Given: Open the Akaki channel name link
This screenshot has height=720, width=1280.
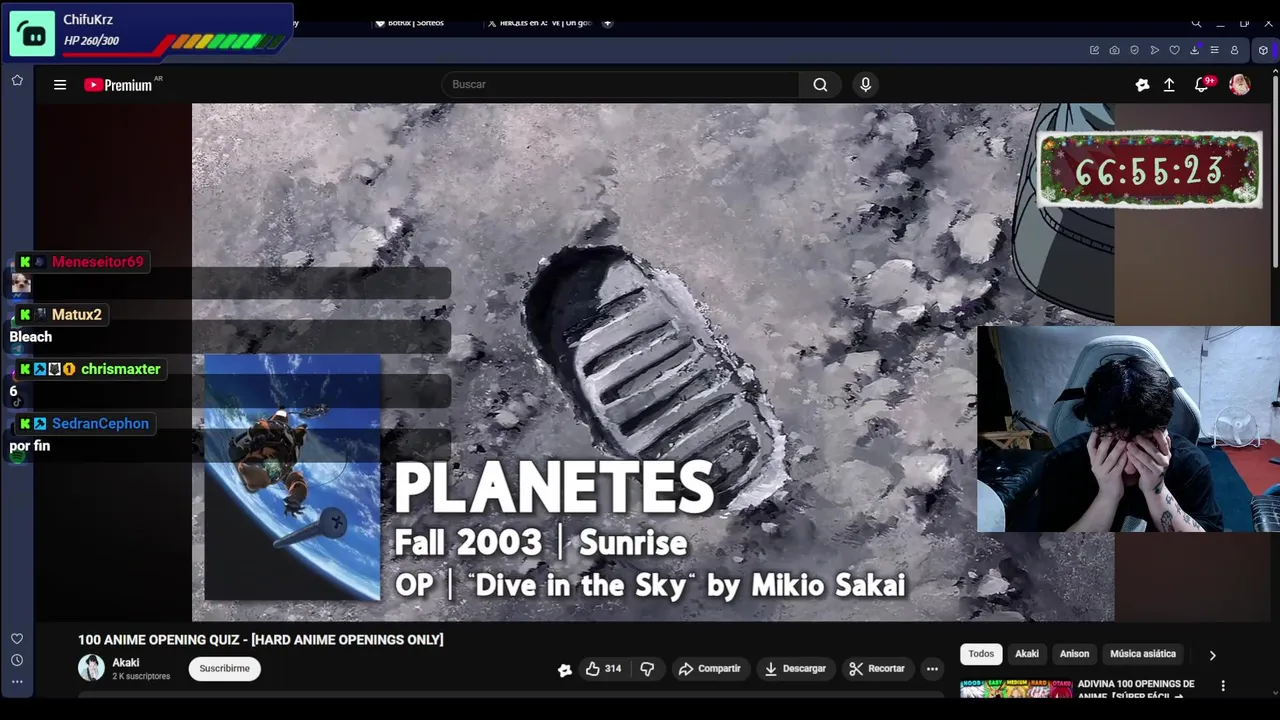Looking at the screenshot, I should [126, 663].
